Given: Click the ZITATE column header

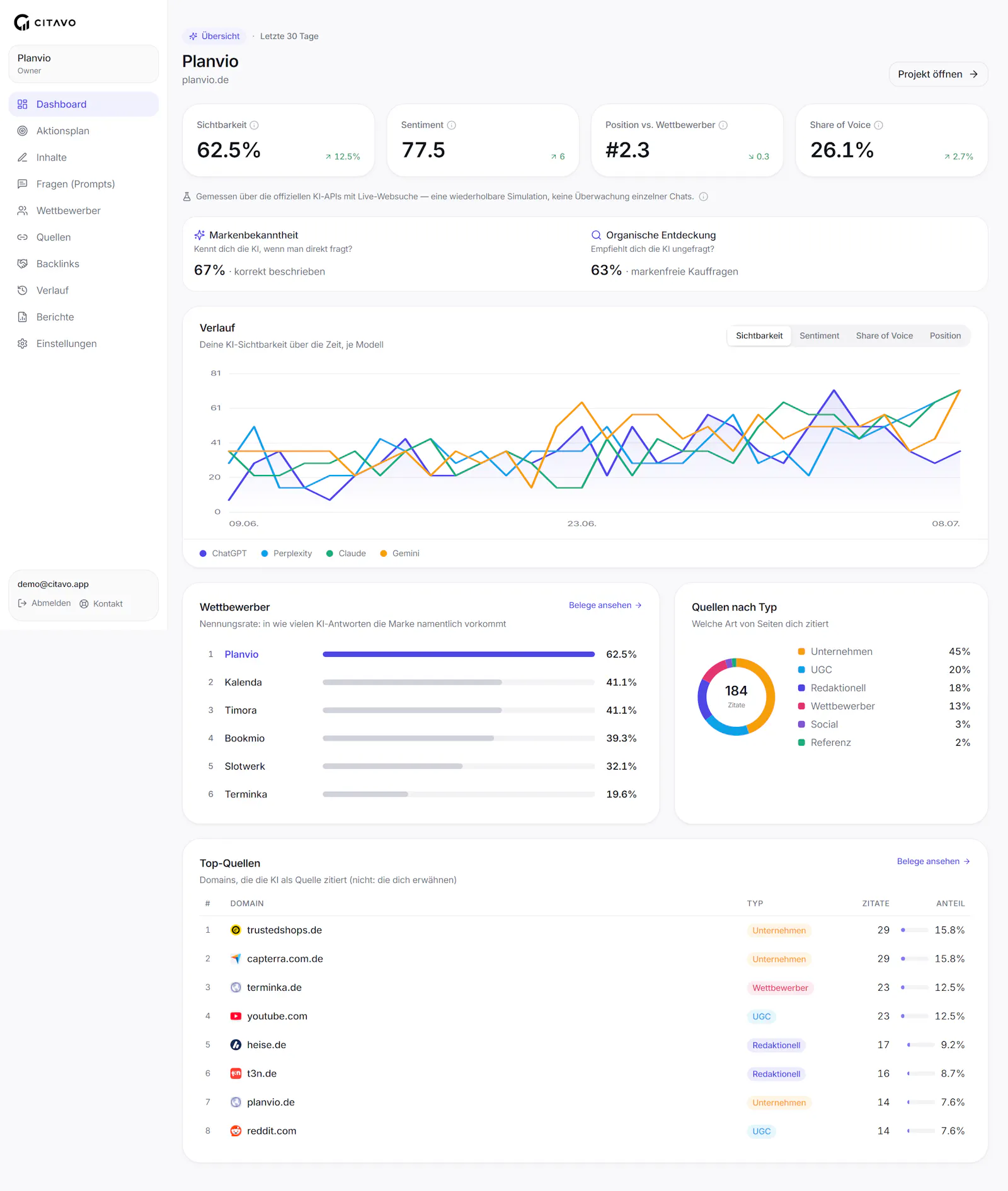Looking at the screenshot, I should point(876,904).
